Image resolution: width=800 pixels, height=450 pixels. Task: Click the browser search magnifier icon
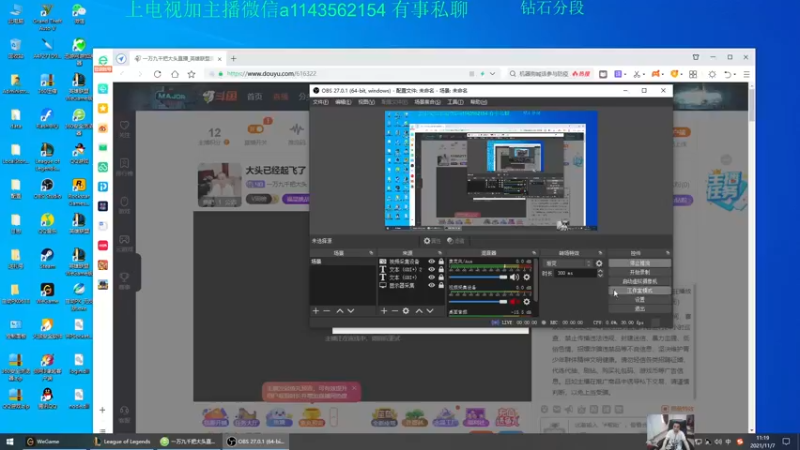513,74
